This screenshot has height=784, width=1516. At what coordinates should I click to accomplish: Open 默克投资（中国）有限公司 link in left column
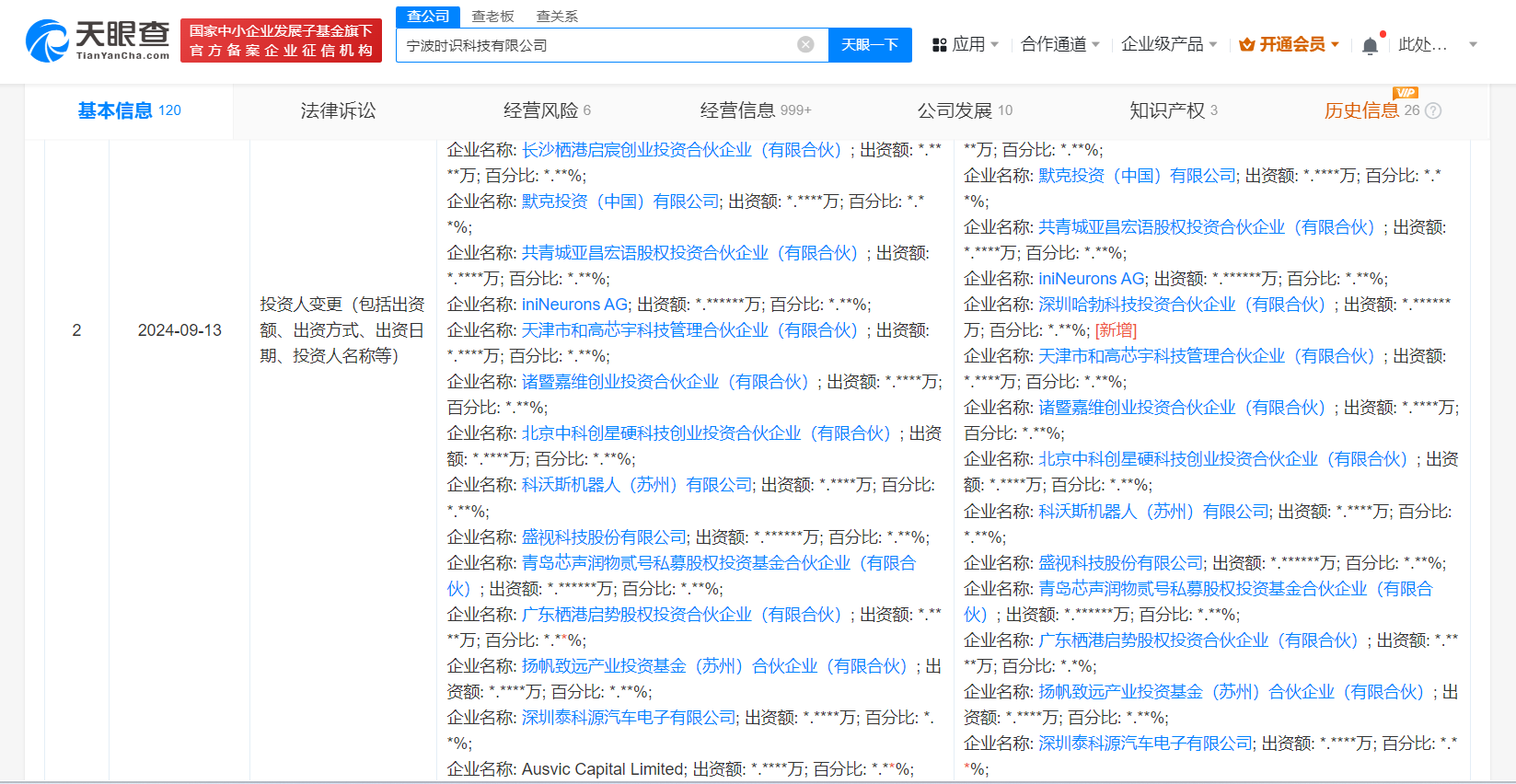(620, 202)
